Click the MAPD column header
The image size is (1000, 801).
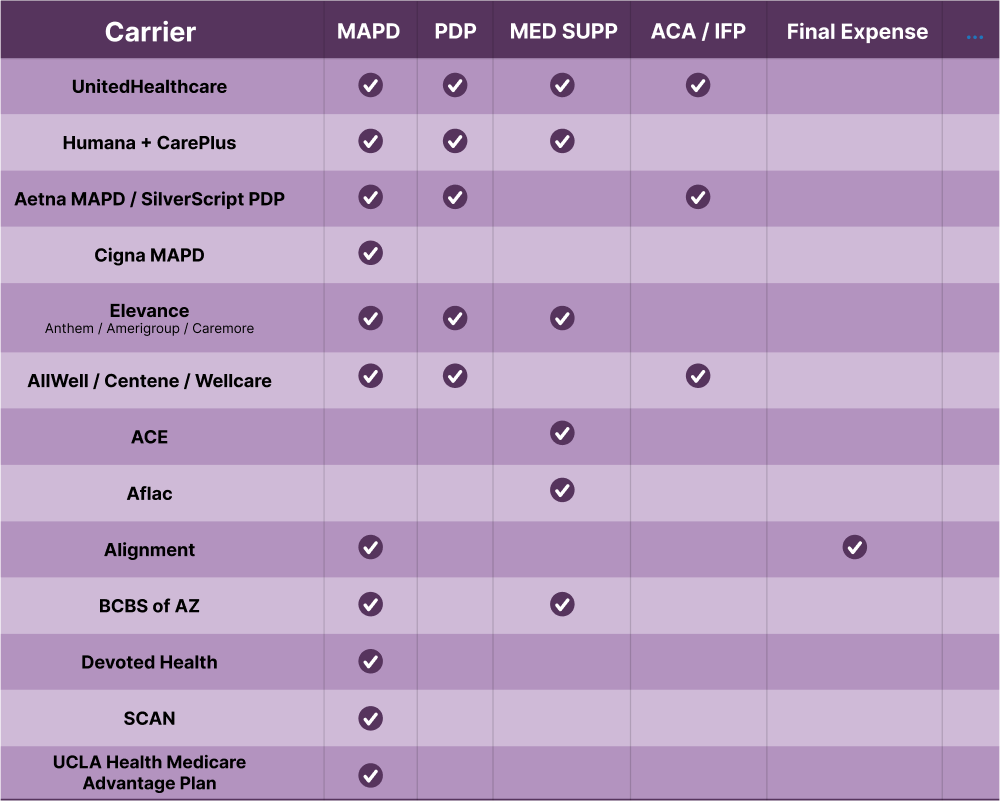click(x=369, y=31)
